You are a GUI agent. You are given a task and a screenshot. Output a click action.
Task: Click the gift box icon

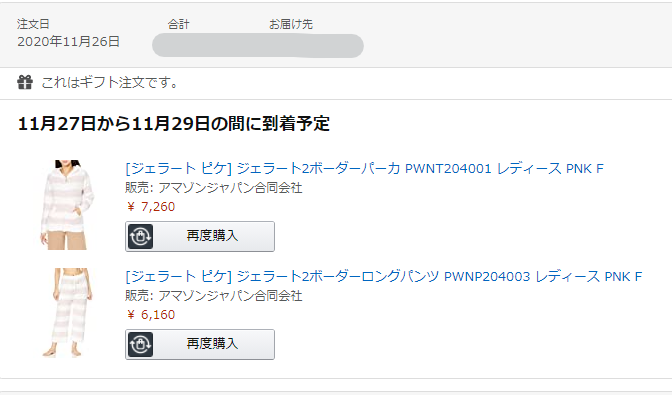point(25,82)
